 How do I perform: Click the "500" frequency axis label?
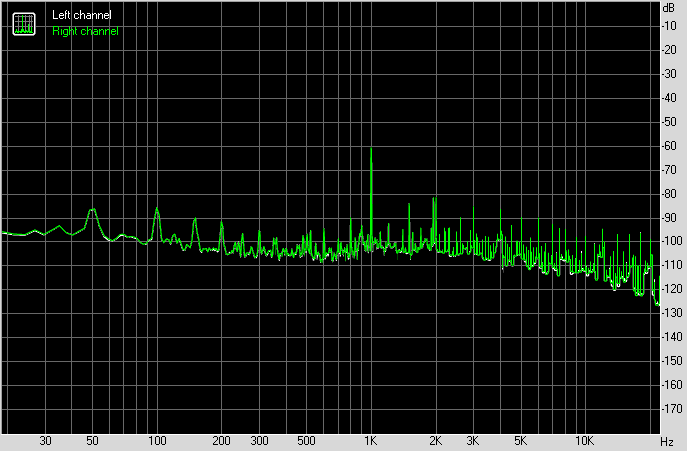pos(306,441)
